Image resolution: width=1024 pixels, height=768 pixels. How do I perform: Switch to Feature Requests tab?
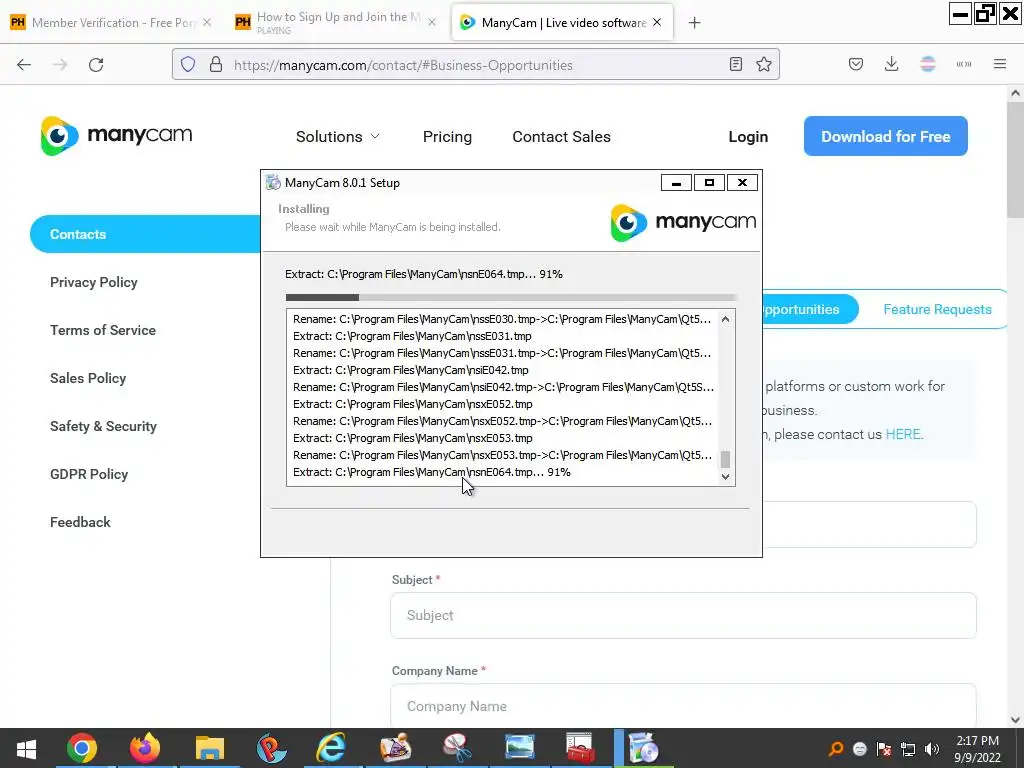[x=937, y=310]
